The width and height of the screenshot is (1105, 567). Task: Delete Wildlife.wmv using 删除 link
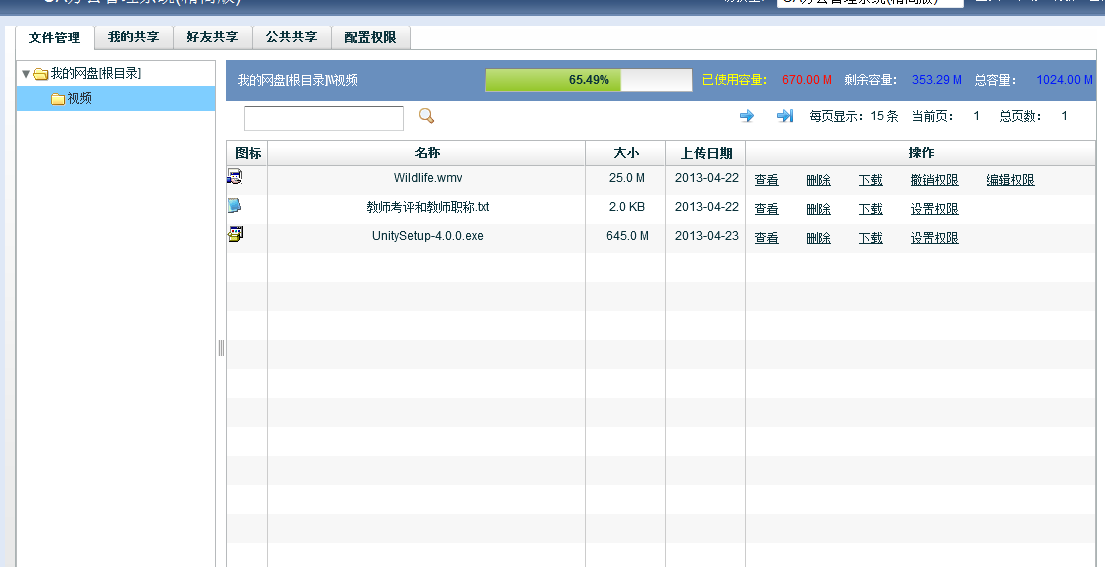[x=818, y=180]
